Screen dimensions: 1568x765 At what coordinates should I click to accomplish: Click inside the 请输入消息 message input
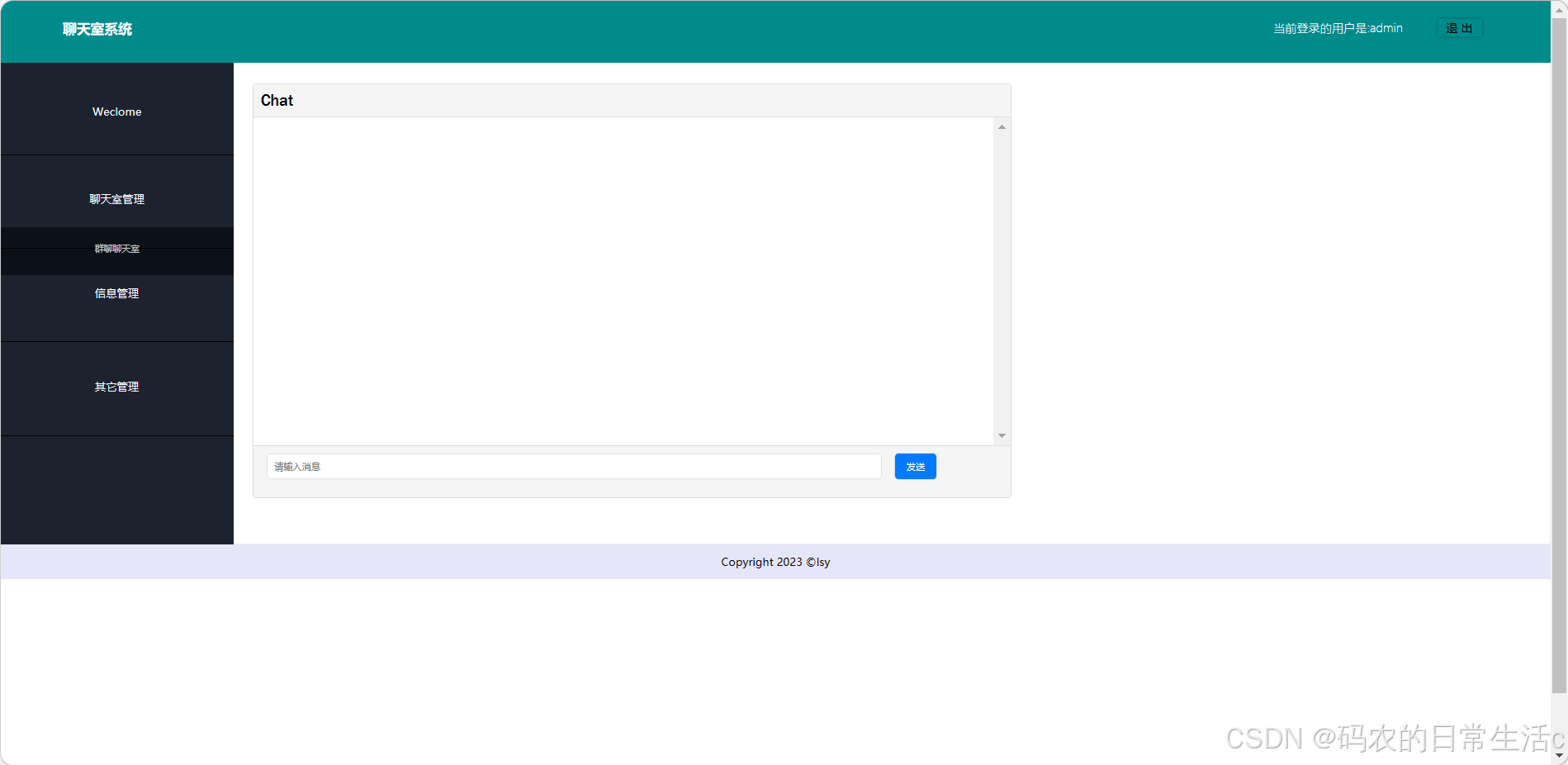[573, 466]
